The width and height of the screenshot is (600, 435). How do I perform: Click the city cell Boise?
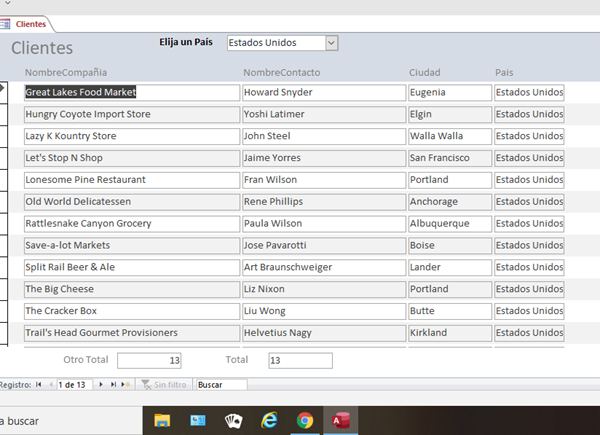(450, 245)
